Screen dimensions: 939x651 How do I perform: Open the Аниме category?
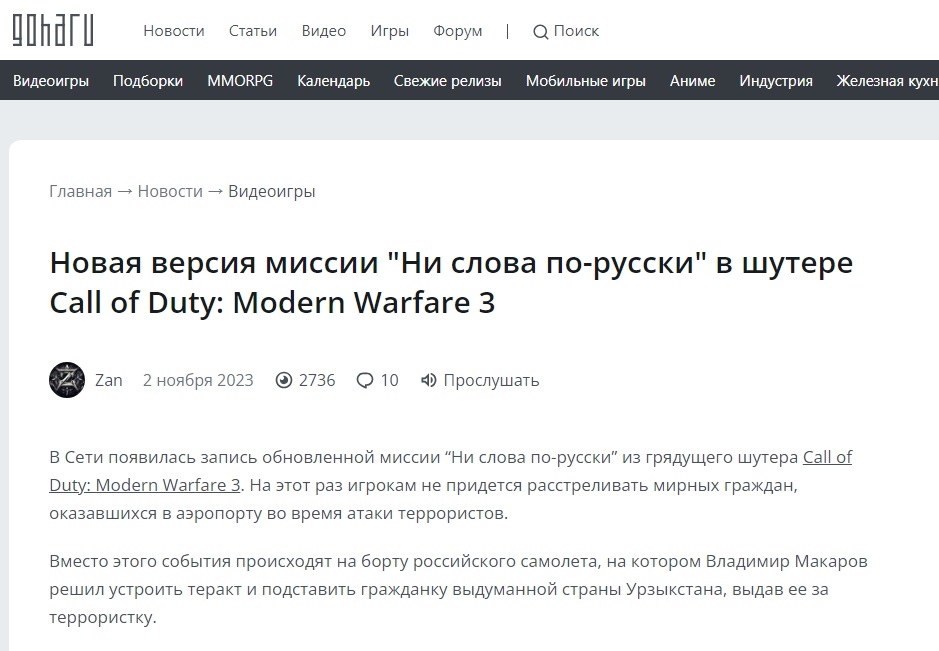[x=692, y=80]
